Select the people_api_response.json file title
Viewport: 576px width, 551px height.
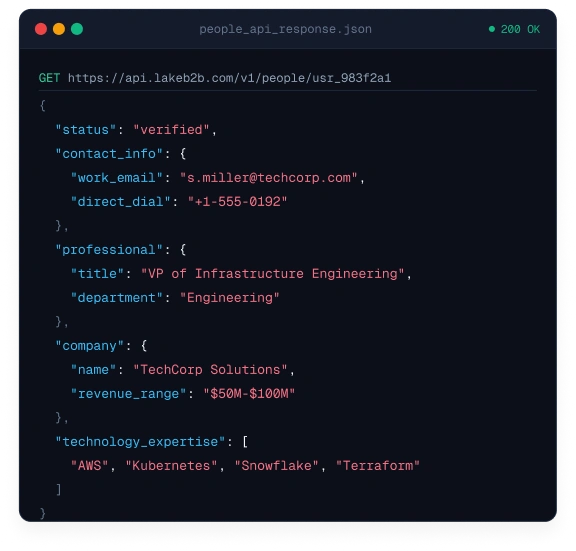[x=285, y=29]
